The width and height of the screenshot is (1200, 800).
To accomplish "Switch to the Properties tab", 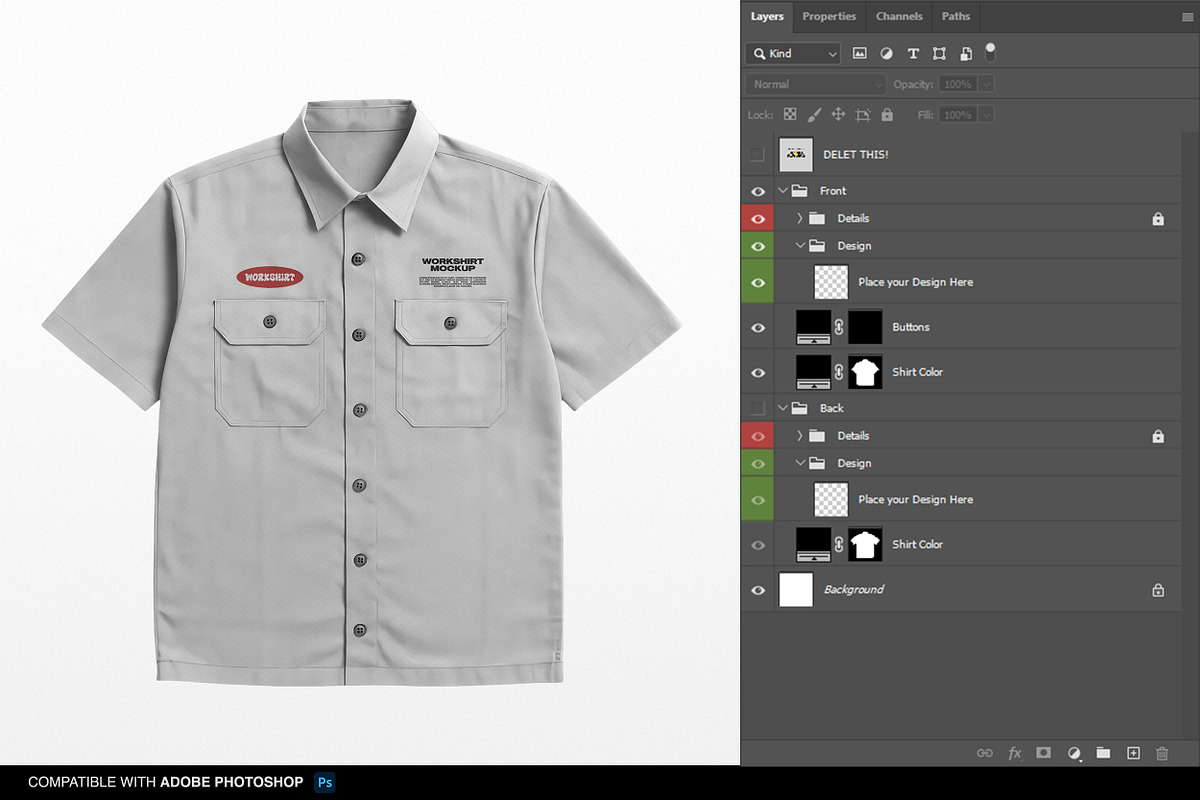I will pos(829,16).
